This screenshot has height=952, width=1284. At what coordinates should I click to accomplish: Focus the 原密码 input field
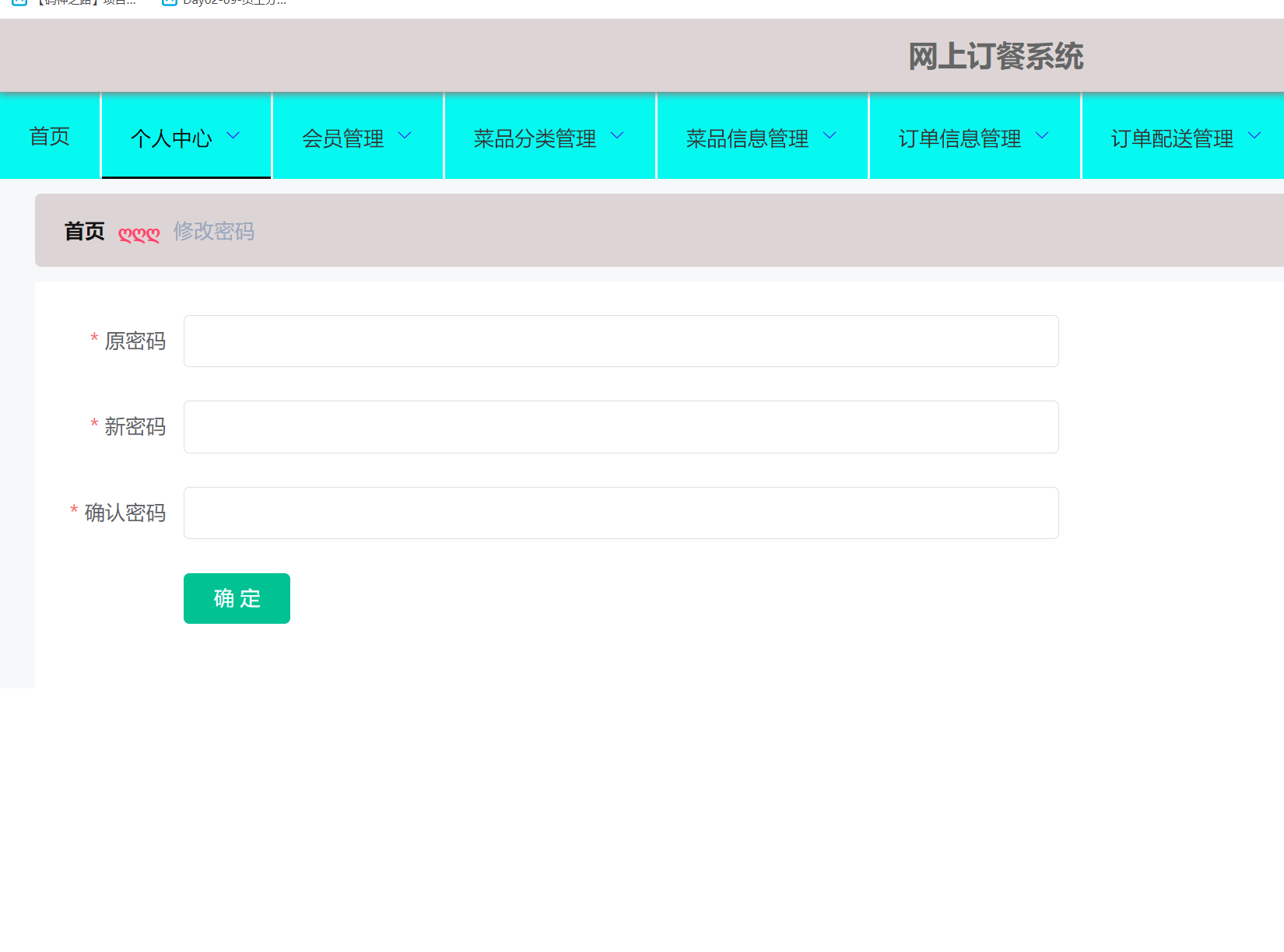click(x=621, y=341)
